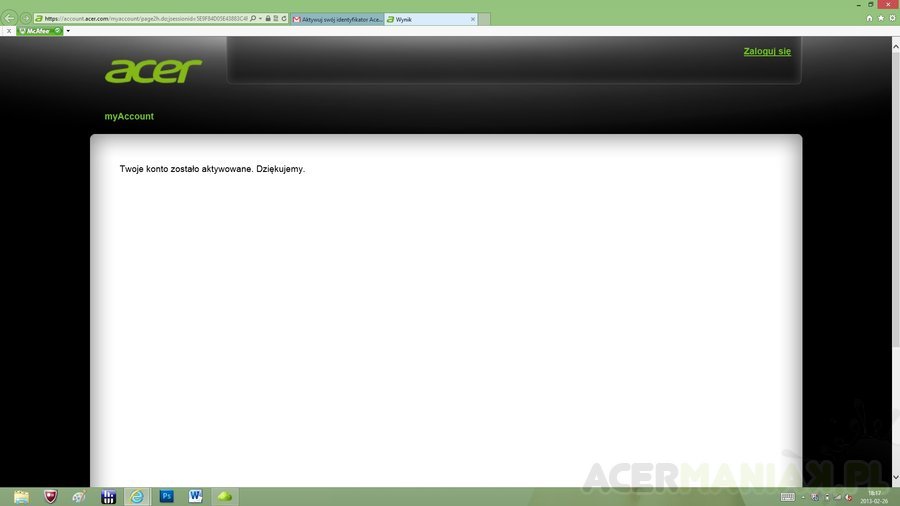Screen dimensions: 900x506
Task: Click the security padlock icon in the address bar
Action: [x=268, y=19]
